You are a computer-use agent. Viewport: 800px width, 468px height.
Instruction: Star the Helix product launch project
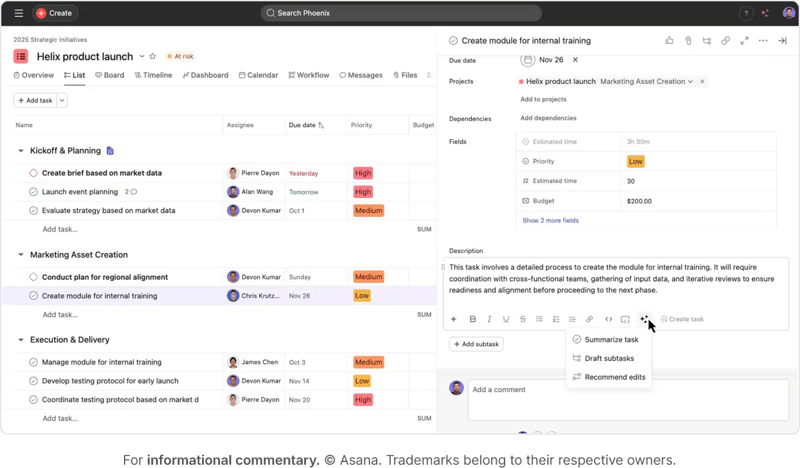point(155,57)
